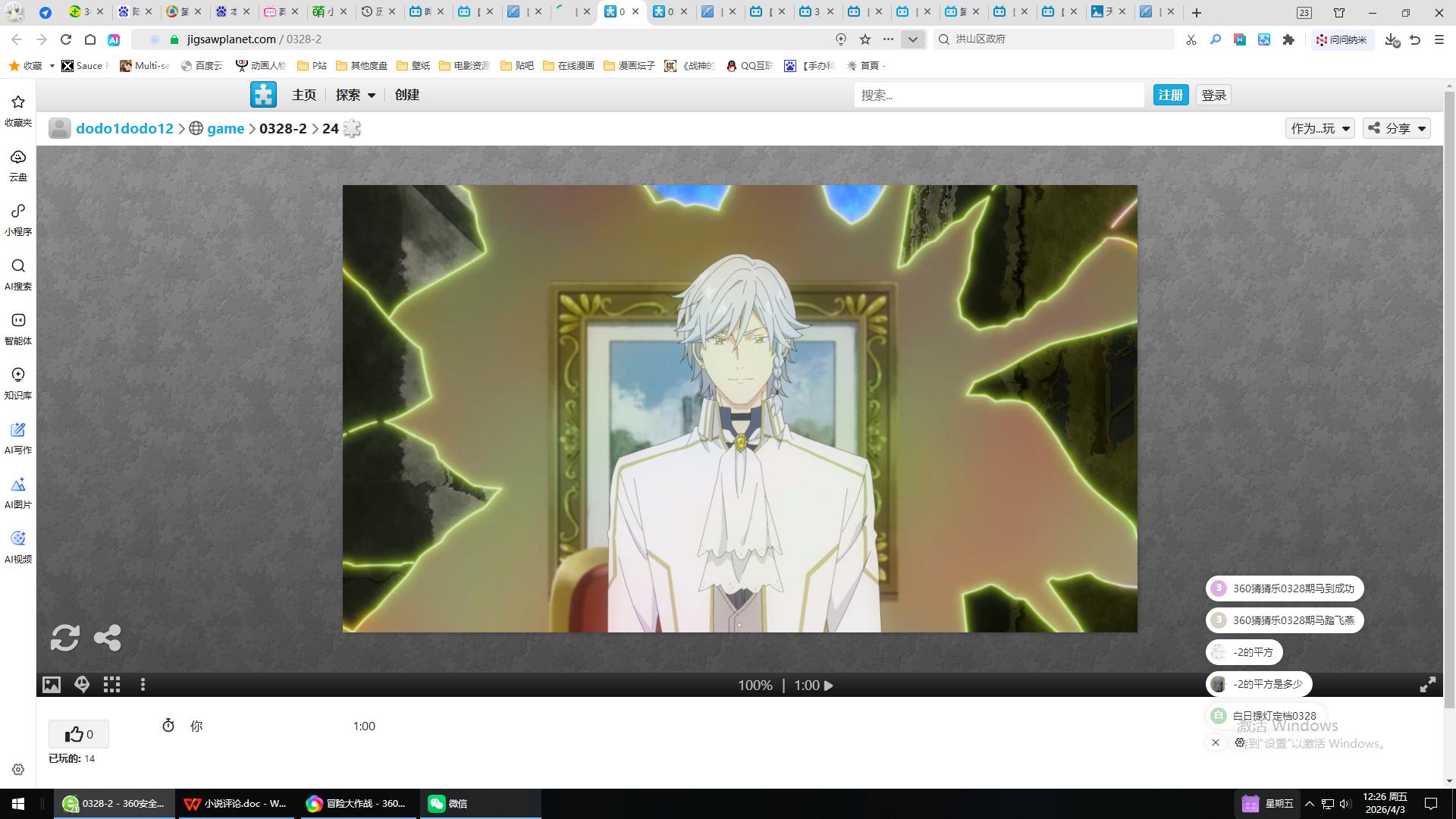Open the 创建 menu item
This screenshot has height=819, width=1456.
(406, 95)
